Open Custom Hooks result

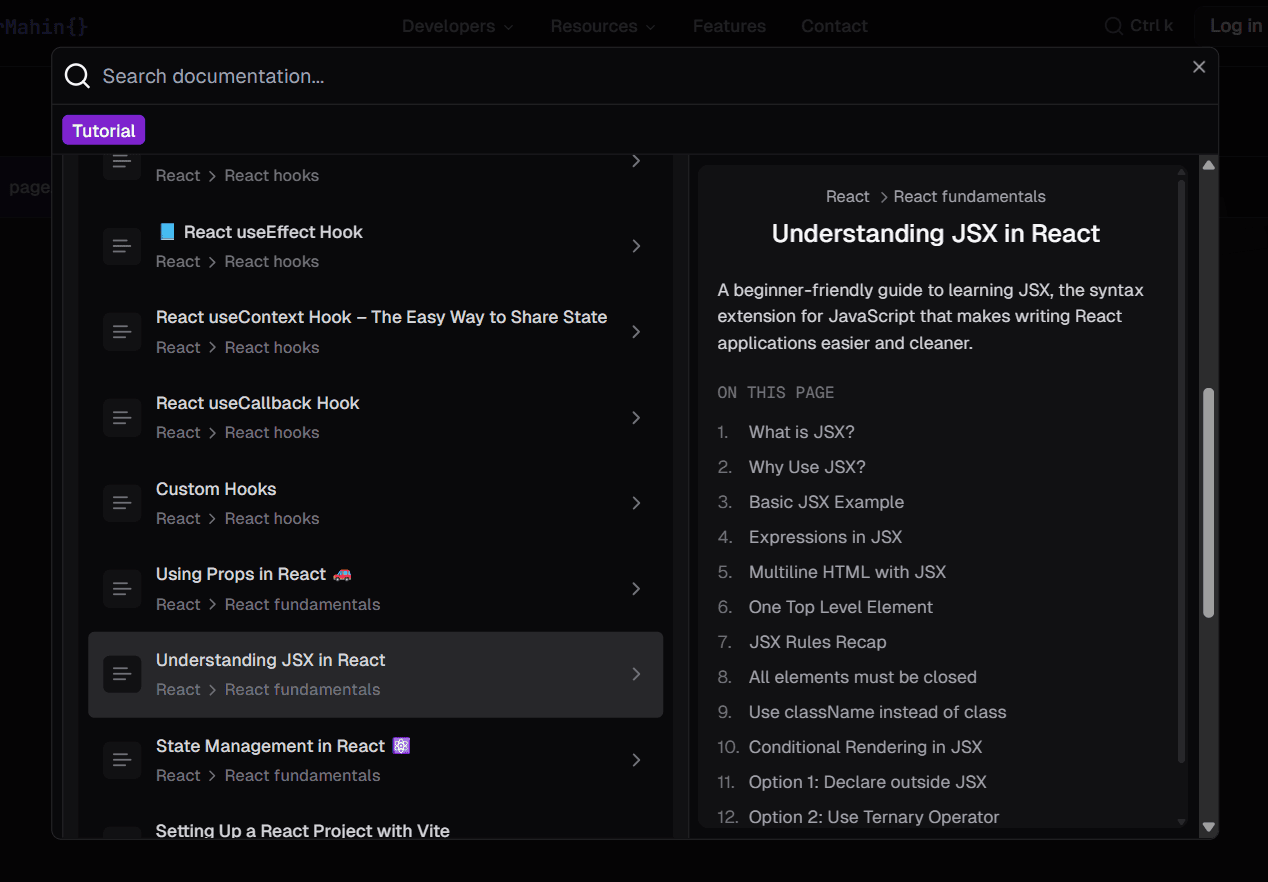click(375, 503)
